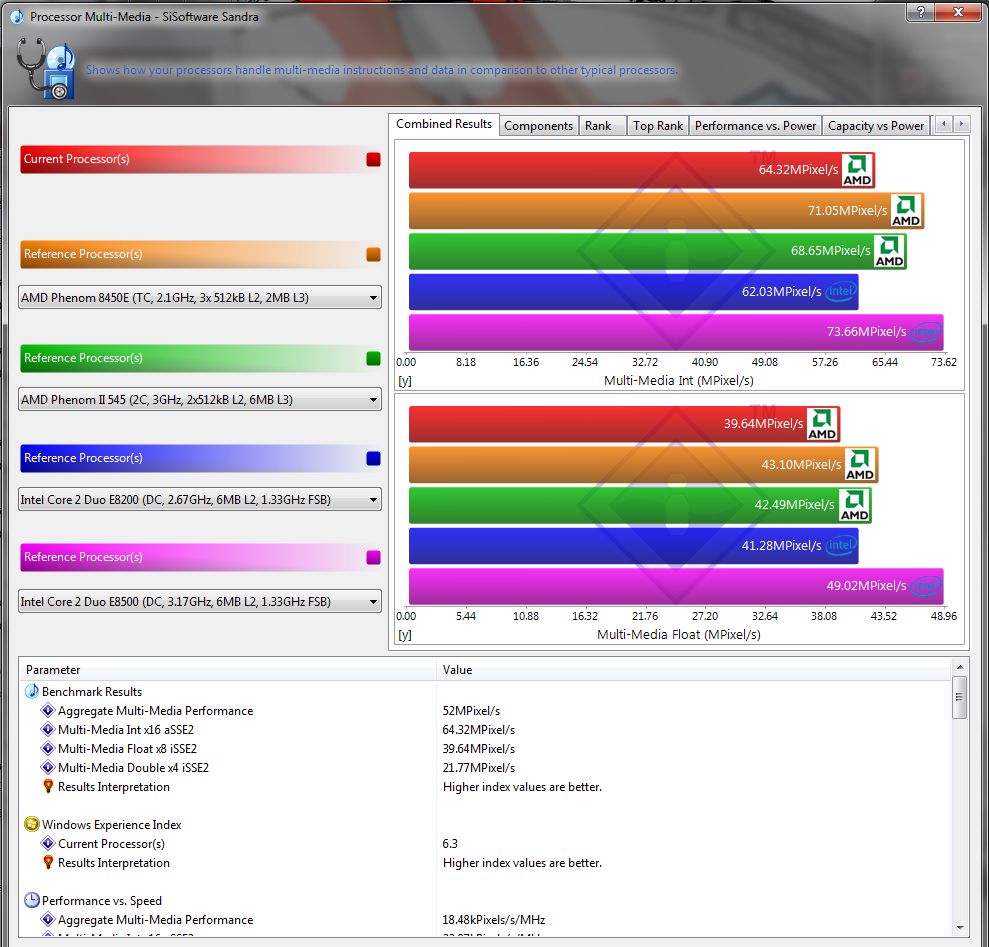
Task: Click the diamond icon beside Current Processor(s) in the list
Action: (48, 843)
